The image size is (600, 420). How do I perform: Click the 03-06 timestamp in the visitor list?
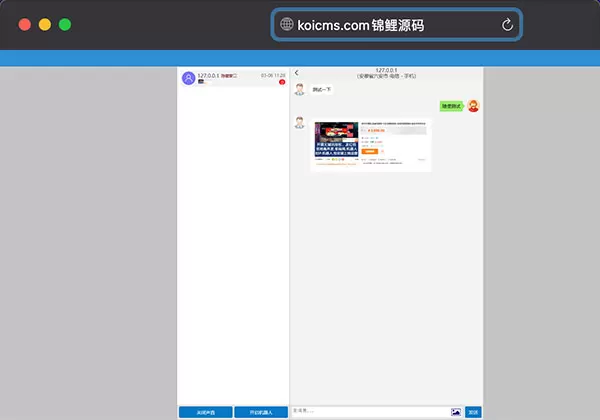tap(273, 75)
